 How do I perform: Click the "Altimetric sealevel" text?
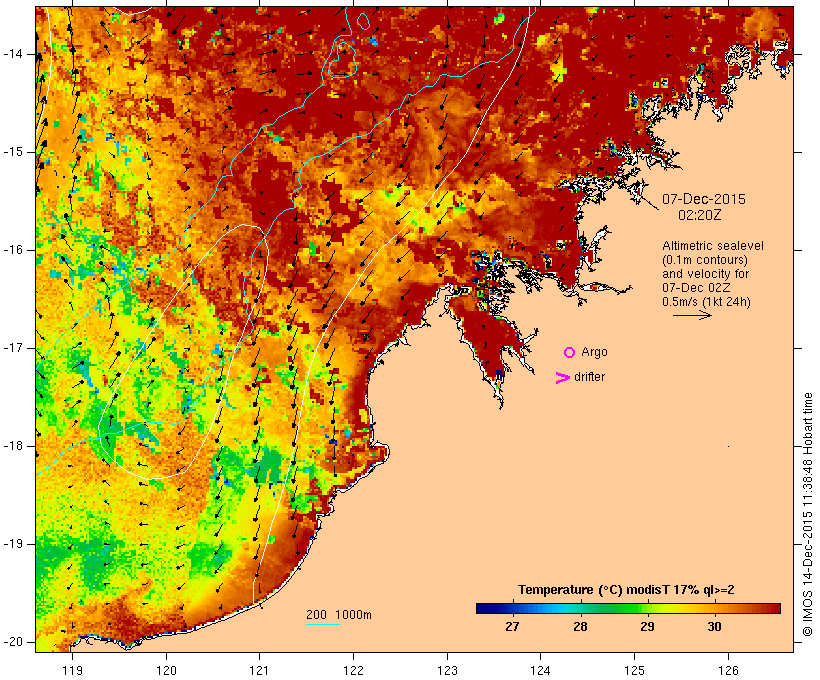pyautogui.click(x=713, y=246)
